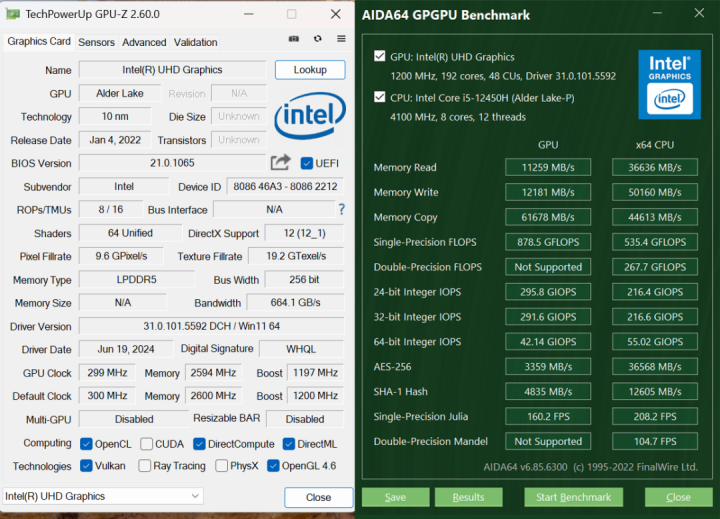Click GPU 64-bit Integer IOPS 42.14 GIOPS
720x519 pixels.
click(x=548, y=342)
